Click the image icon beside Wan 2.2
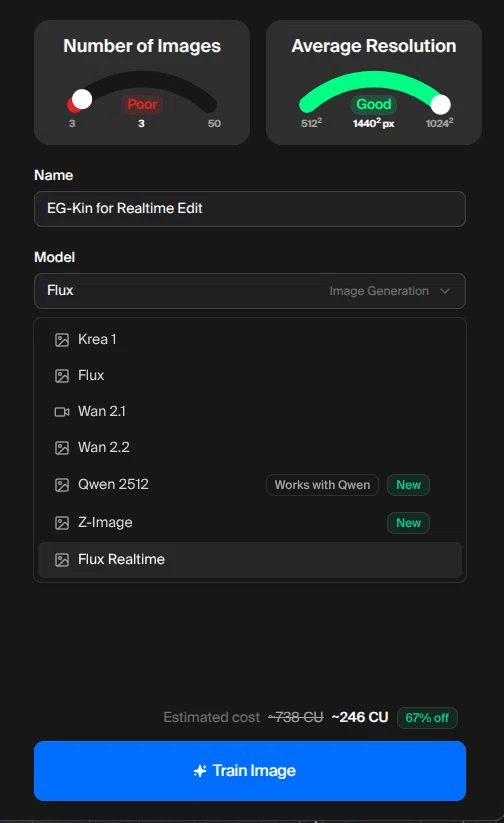The image size is (504, 823). tap(62, 448)
